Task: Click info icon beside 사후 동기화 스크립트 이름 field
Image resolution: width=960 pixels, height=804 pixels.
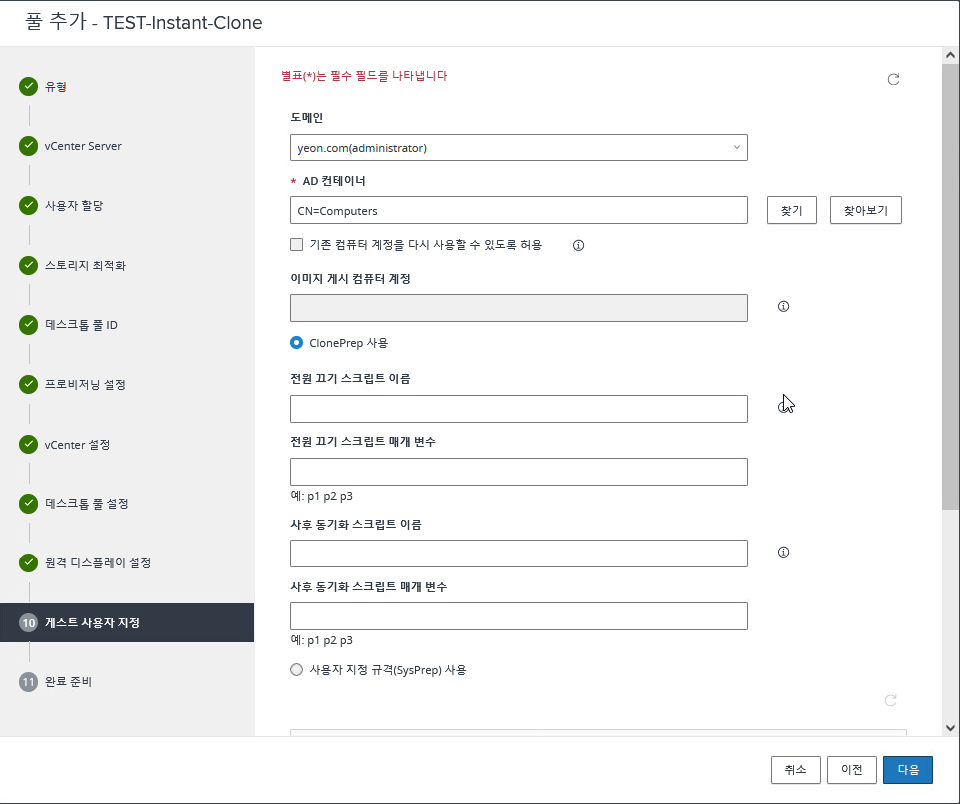Action: (x=783, y=552)
